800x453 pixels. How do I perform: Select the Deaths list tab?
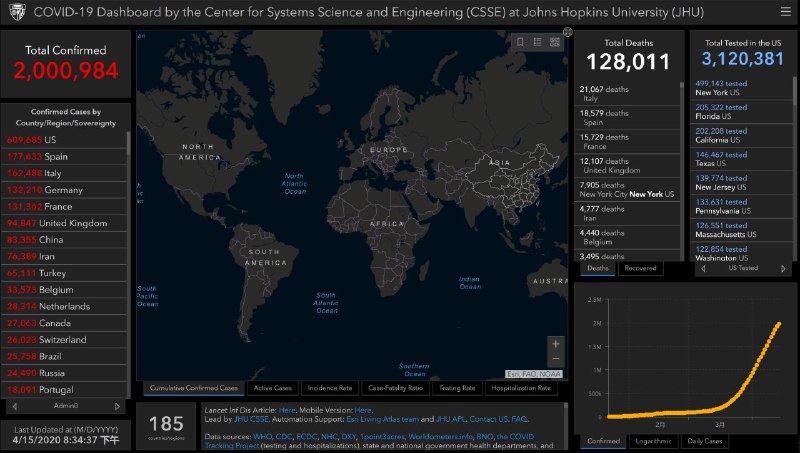pyautogui.click(x=597, y=268)
